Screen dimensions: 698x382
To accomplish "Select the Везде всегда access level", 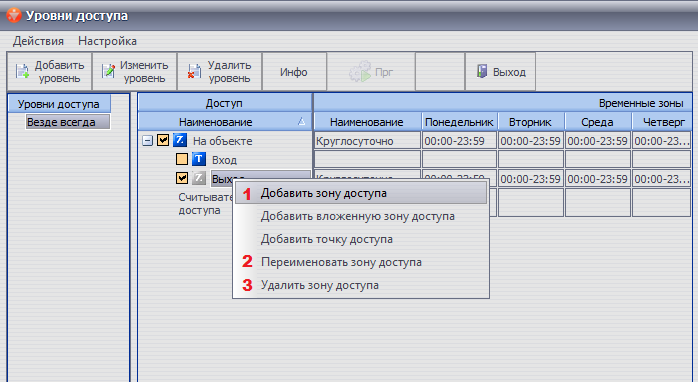I will (68, 122).
